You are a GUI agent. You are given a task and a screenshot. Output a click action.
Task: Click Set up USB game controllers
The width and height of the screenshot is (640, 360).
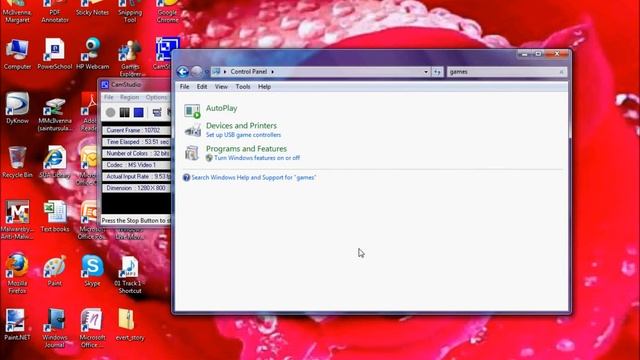pos(243,135)
